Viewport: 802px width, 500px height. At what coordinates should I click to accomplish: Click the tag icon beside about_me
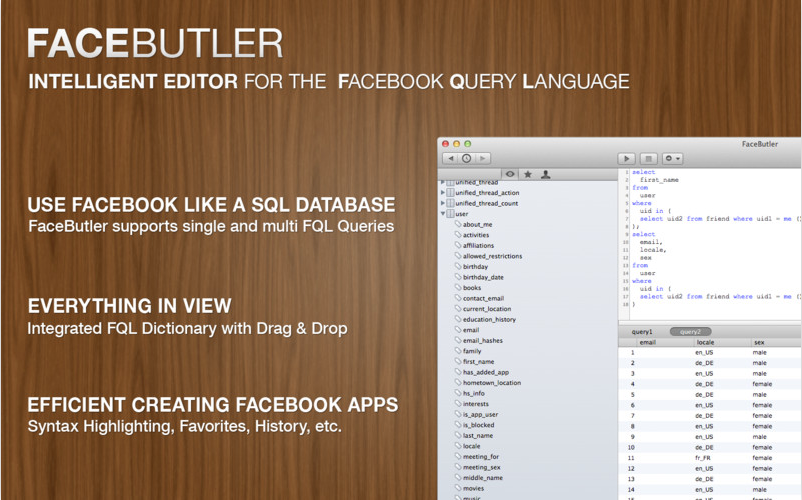click(x=458, y=224)
